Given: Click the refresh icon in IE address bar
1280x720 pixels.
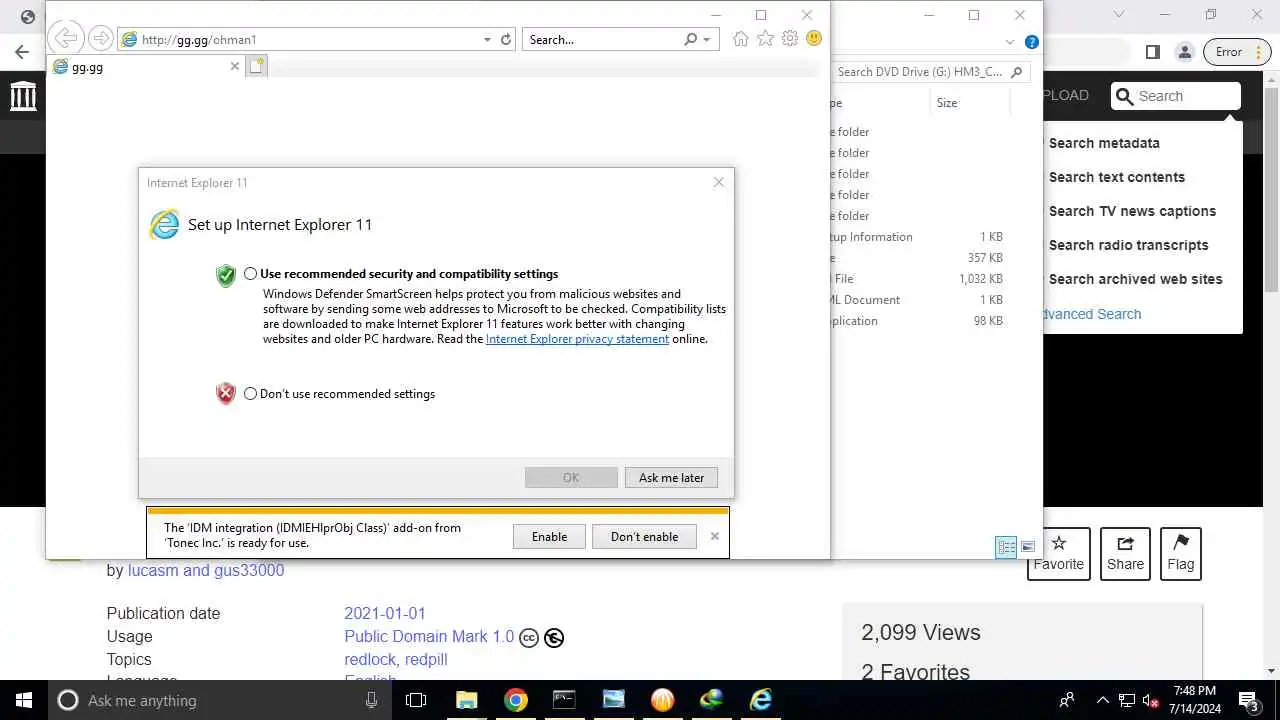Looking at the screenshot, I should 506,40.
